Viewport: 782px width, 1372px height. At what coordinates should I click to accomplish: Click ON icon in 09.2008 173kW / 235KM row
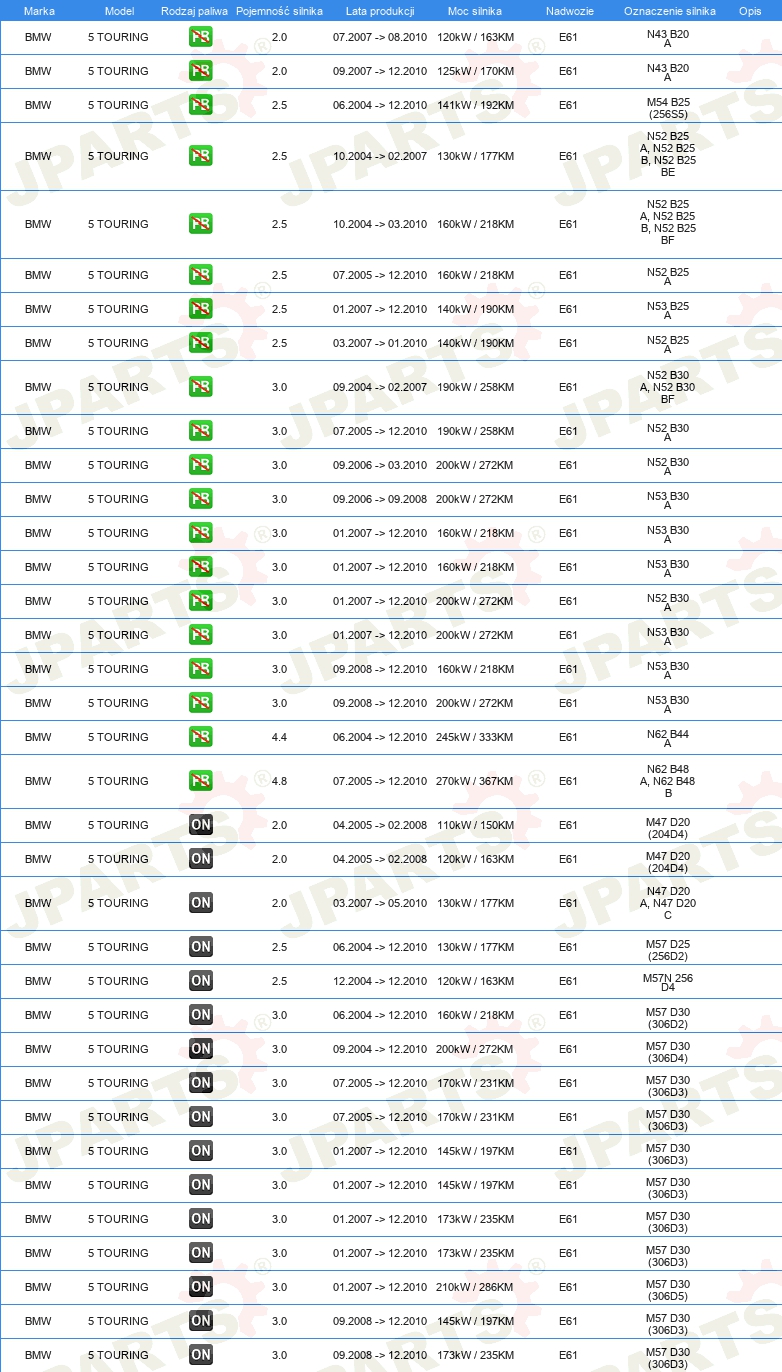(201, 1355)
